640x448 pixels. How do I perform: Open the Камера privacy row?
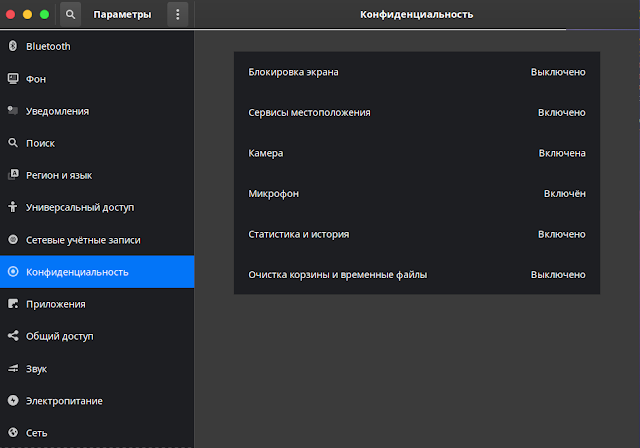pos(417,153)
